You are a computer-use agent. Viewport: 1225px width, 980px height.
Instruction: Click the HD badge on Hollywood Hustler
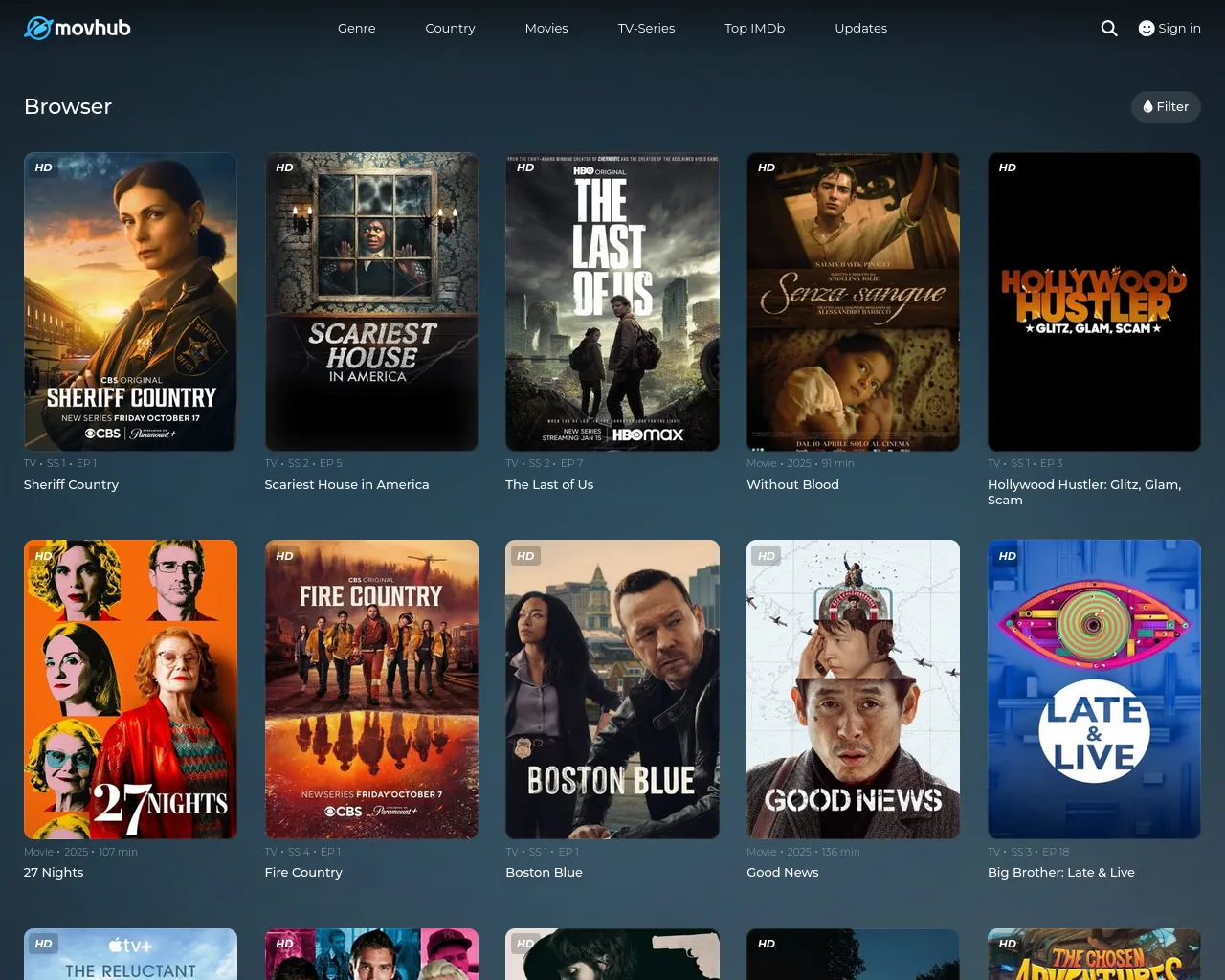pos(1008,167)
